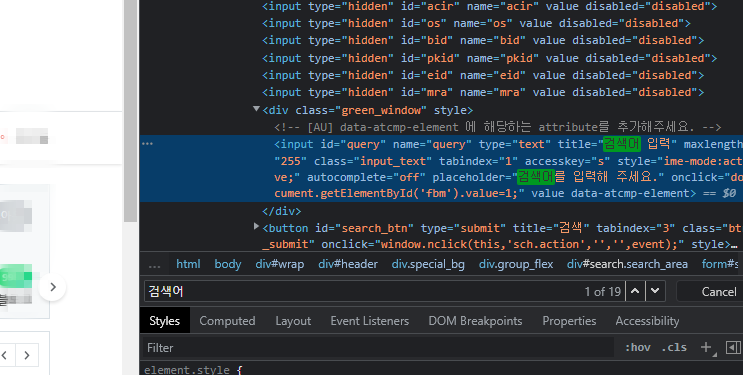
Task: Open the Accessibility tab
Action: click(x=647, y=321)
